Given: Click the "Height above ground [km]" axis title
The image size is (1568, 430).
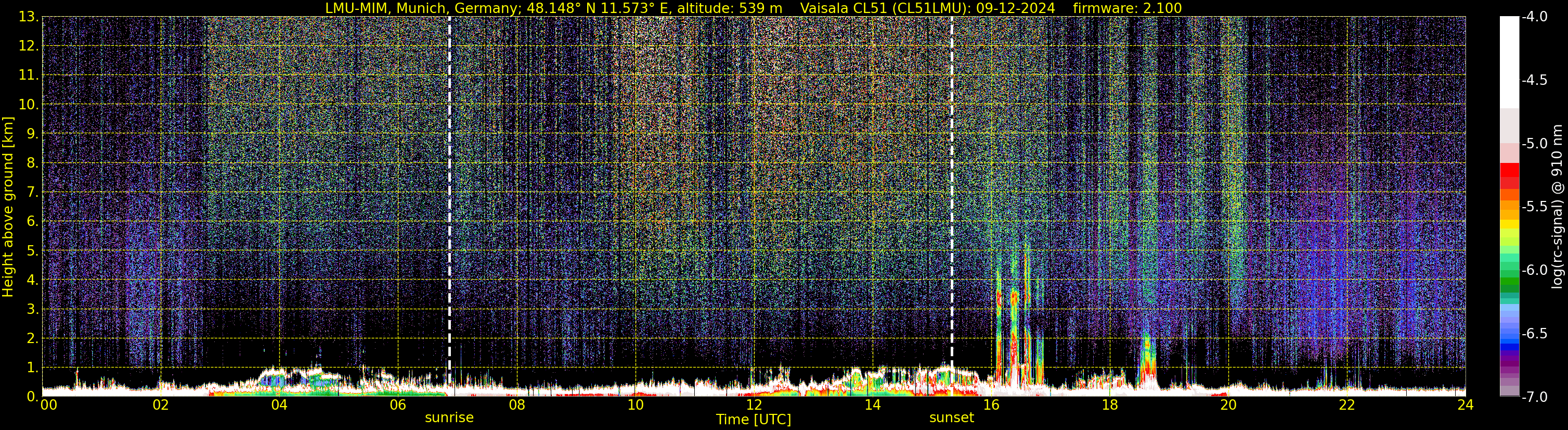Looking at the screenshot, I should (x=8, y=207).
